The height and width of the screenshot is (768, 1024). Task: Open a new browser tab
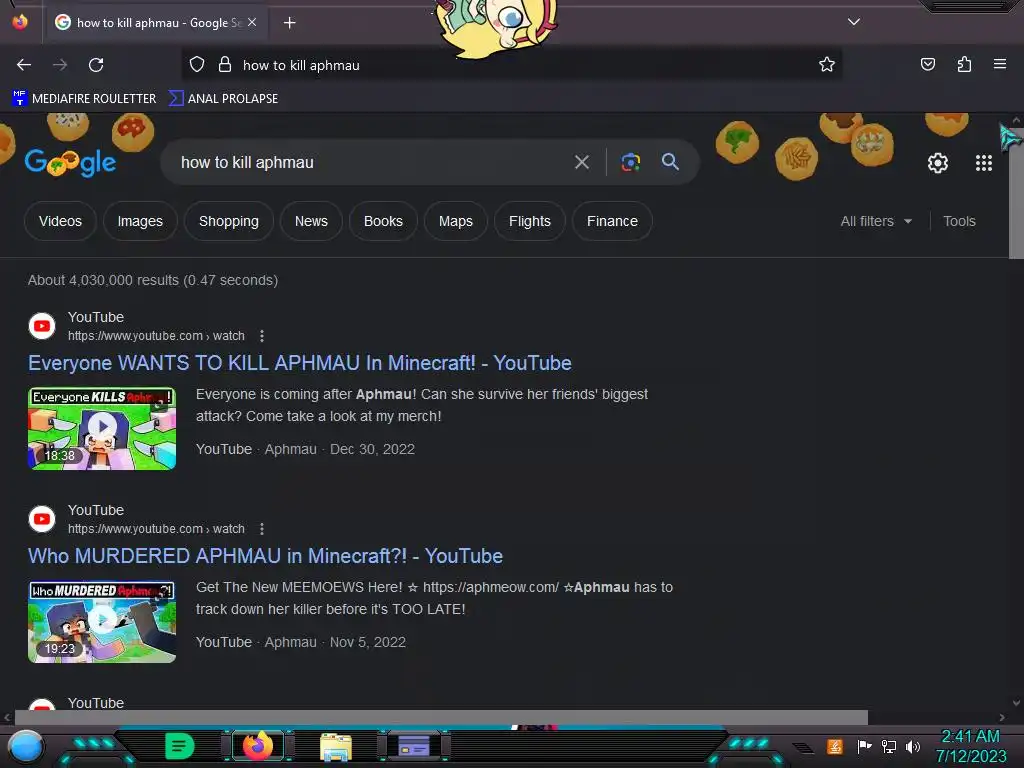[289, 23]
